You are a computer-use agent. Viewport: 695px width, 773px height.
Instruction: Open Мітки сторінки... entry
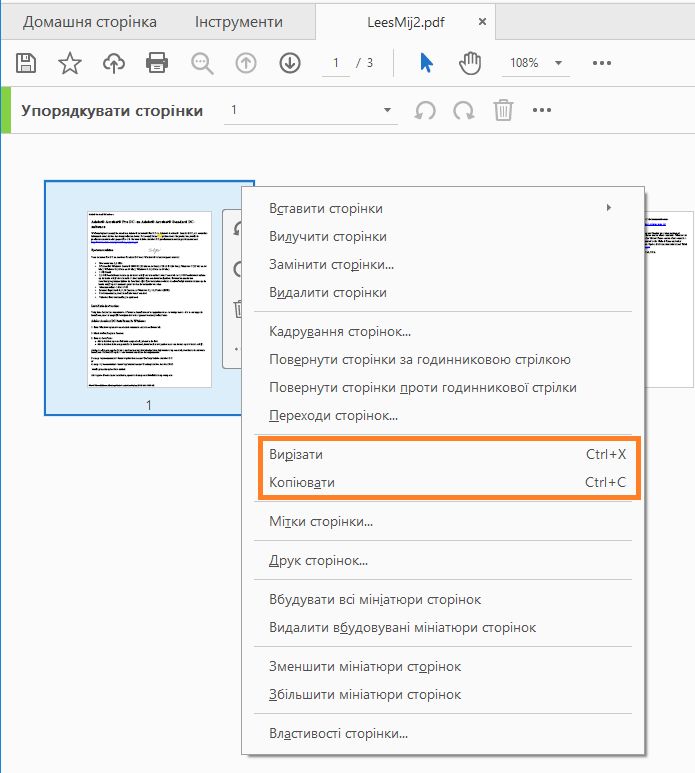[443, 522]
